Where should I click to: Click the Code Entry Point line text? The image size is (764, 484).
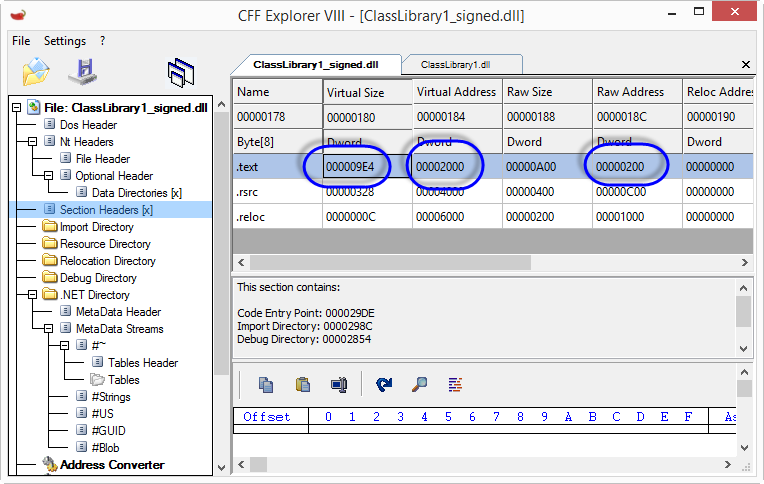306,313
